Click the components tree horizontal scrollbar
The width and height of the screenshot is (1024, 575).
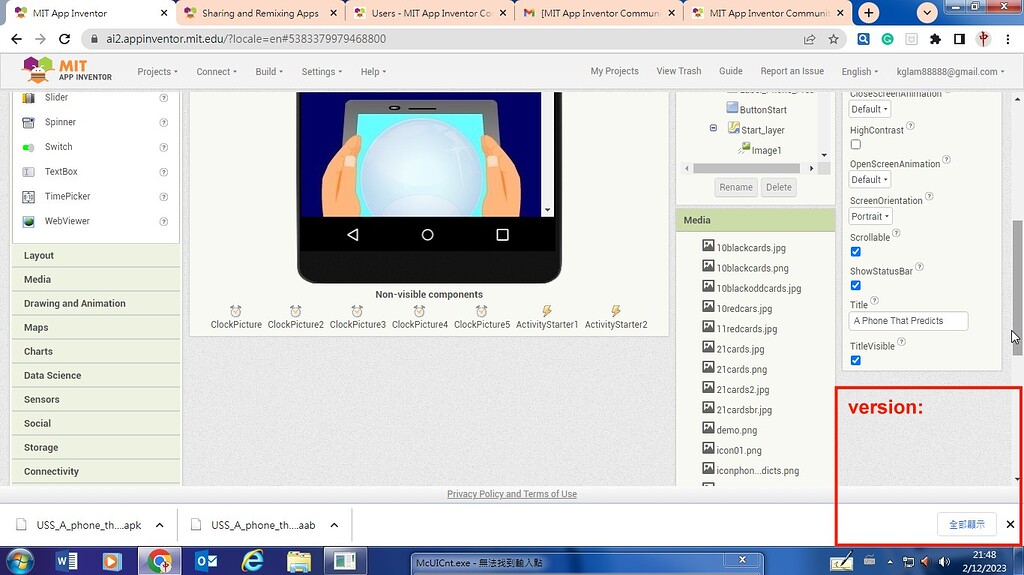(748, 169)
